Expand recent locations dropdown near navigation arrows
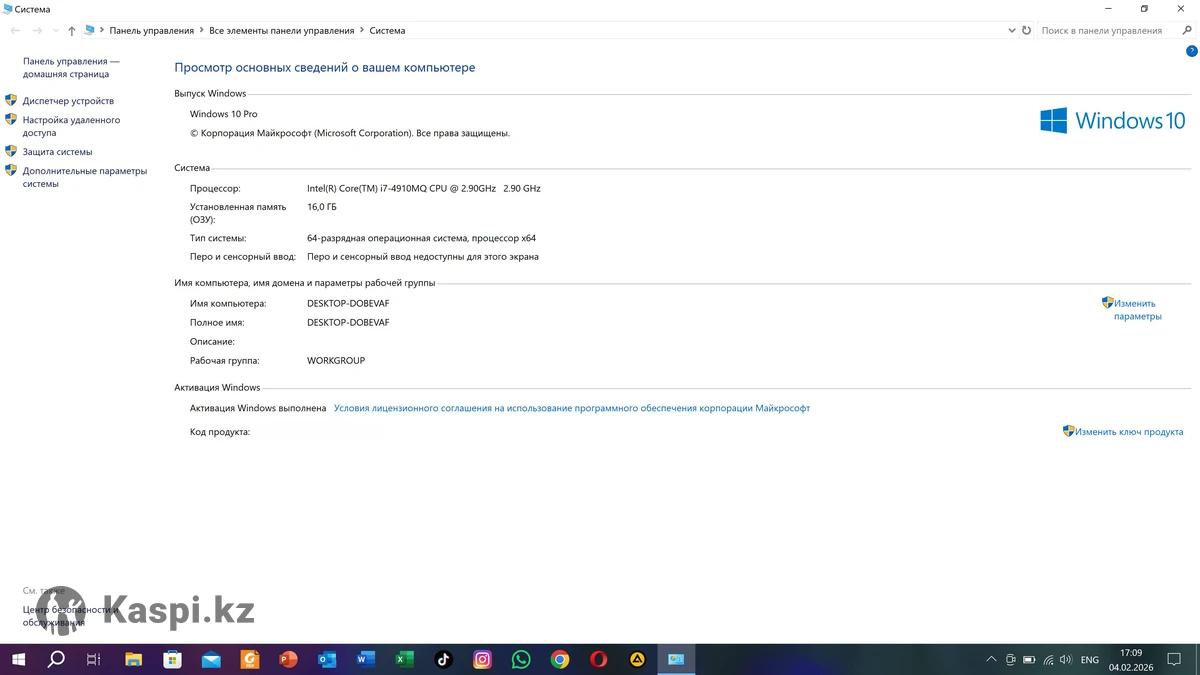Image resolution: width=1200 pixels, height=675 pixels. 55,31
